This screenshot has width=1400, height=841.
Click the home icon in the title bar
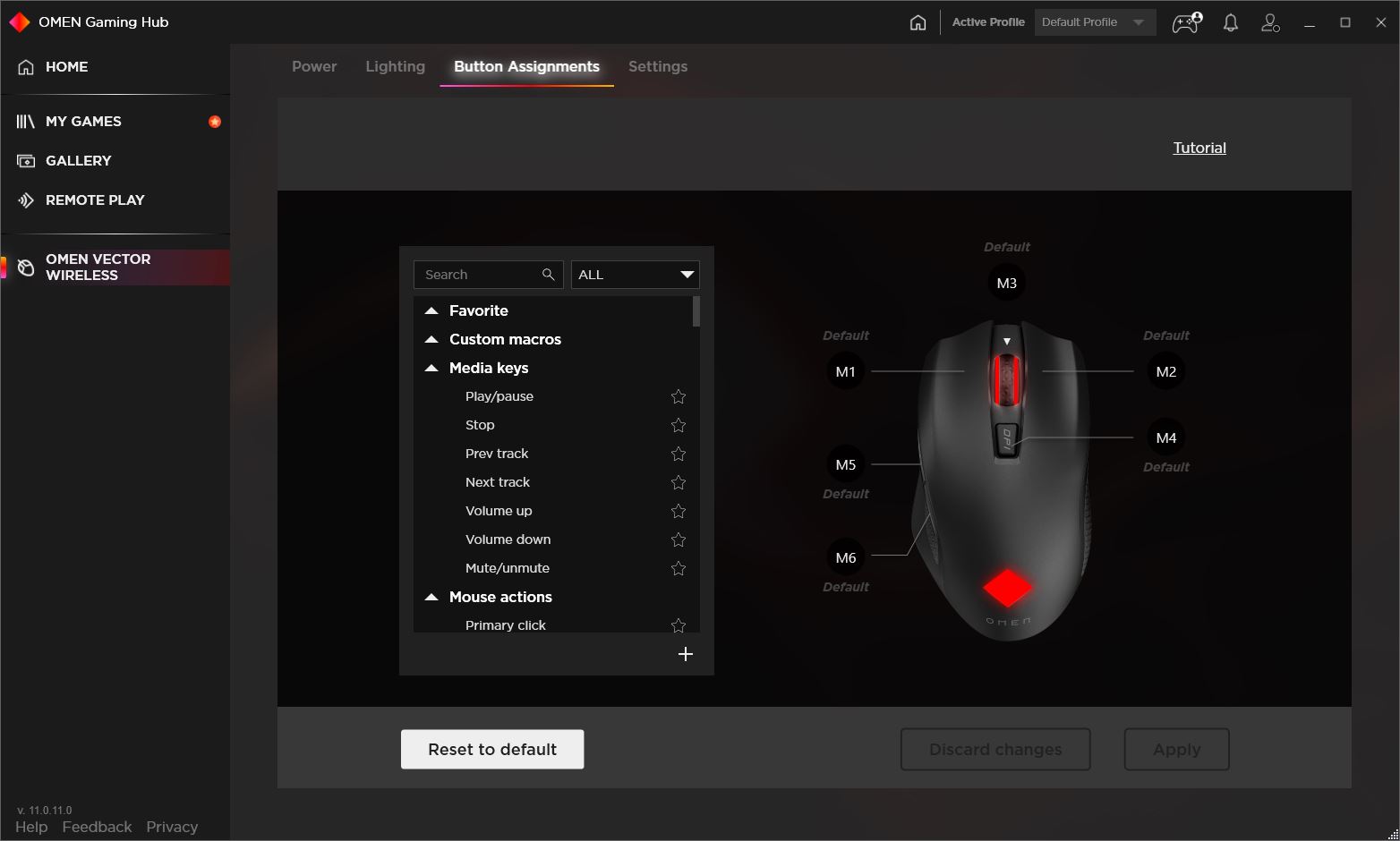click(918, 22)
